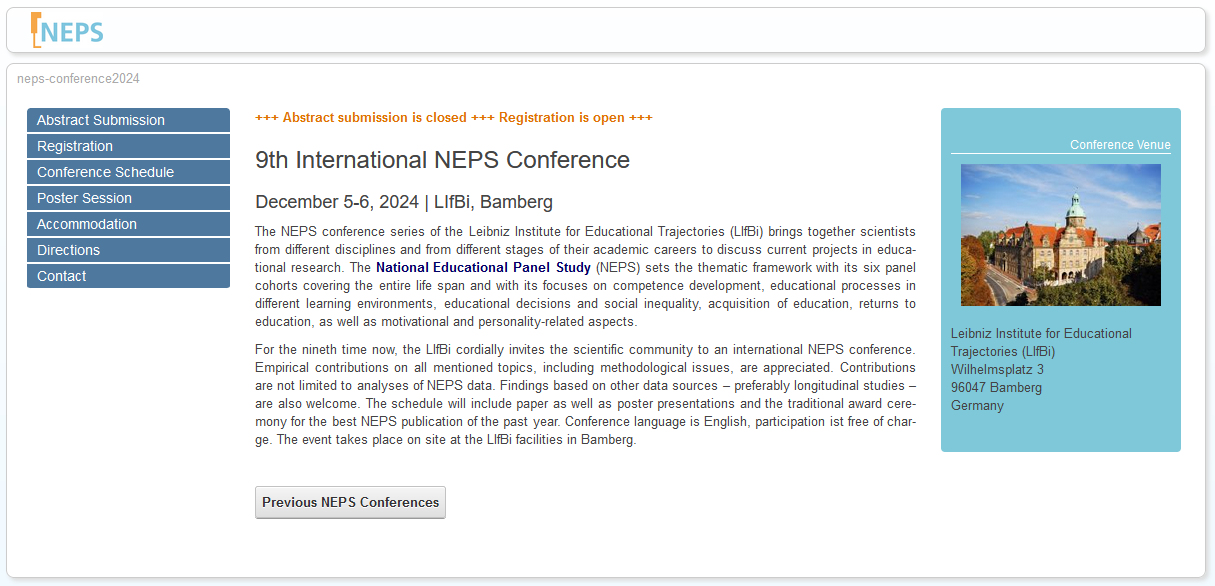
Task: Open the Abstract Submission menu item
Action: [x=128, y=120]
